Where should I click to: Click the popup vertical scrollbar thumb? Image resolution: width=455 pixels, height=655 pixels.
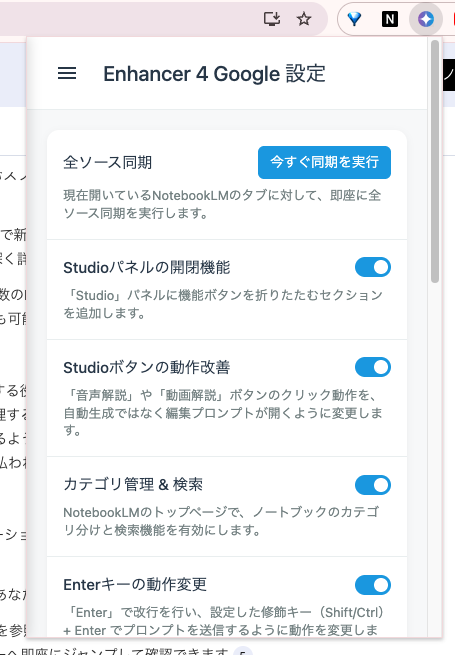pos(435,161)
